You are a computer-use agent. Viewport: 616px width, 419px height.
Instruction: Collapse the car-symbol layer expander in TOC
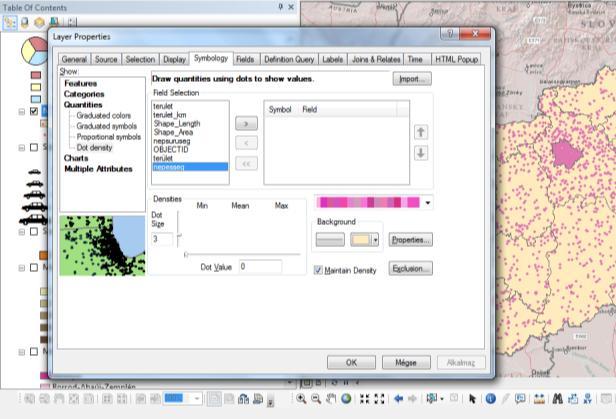point(22,148)
